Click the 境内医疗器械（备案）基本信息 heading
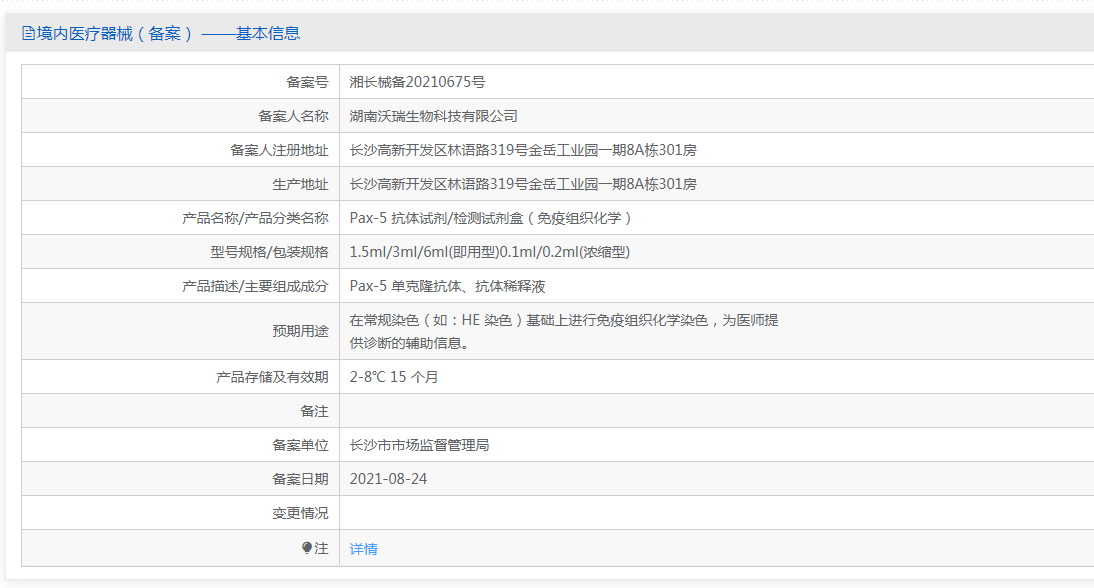The width and height of the screenshot is (1094, 588). tap(161, 33)
